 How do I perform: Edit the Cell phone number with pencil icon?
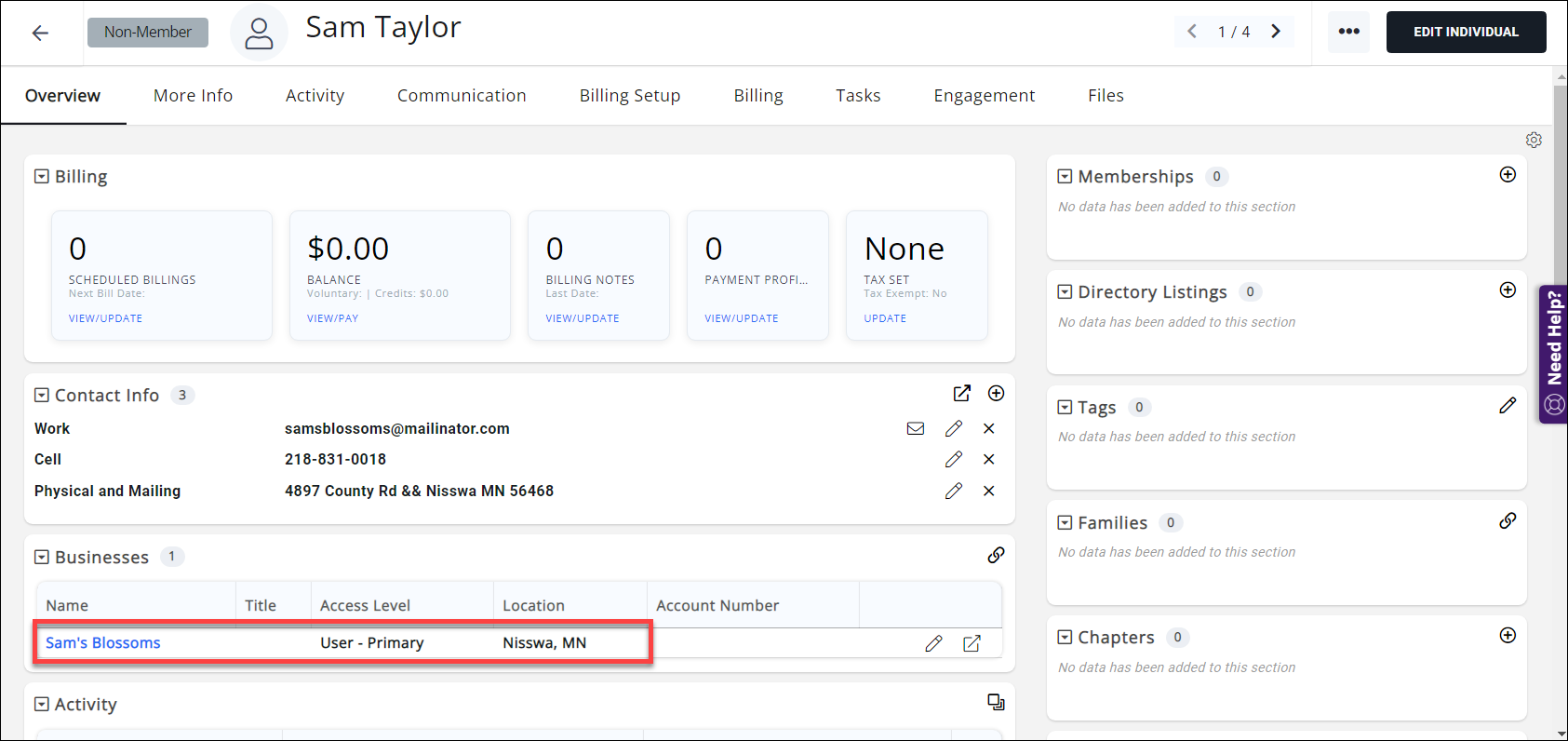point(953,459)
